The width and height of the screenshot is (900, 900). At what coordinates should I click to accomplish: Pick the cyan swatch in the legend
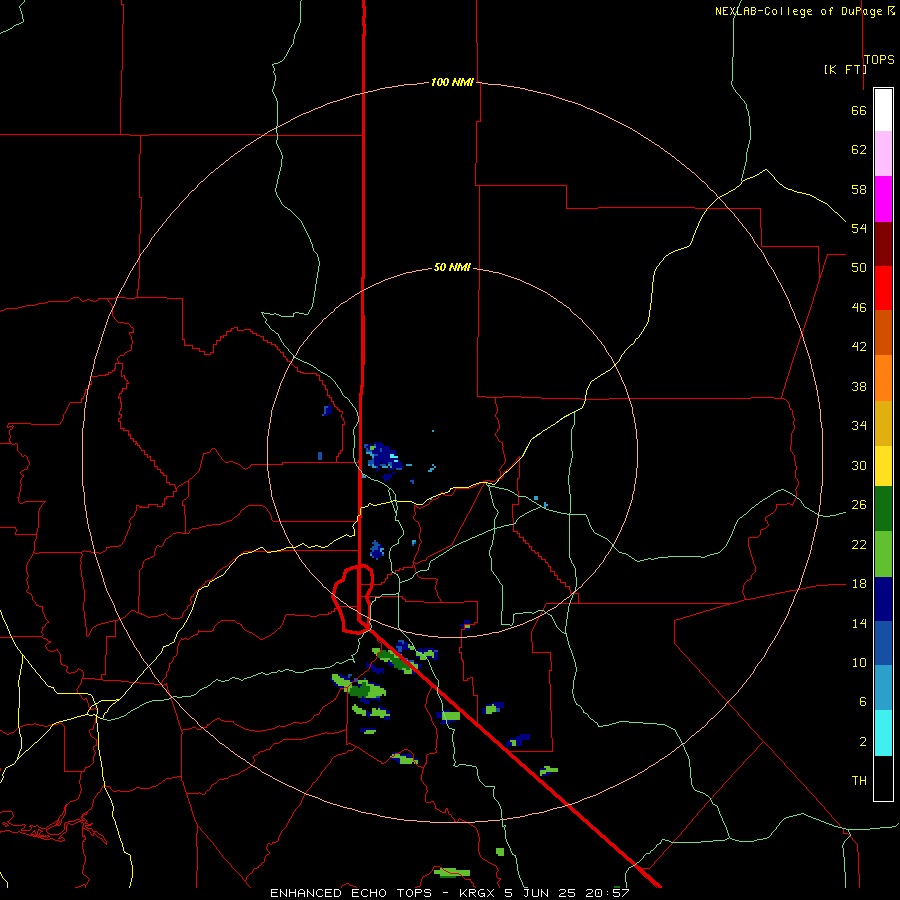(x=883, y=733)
